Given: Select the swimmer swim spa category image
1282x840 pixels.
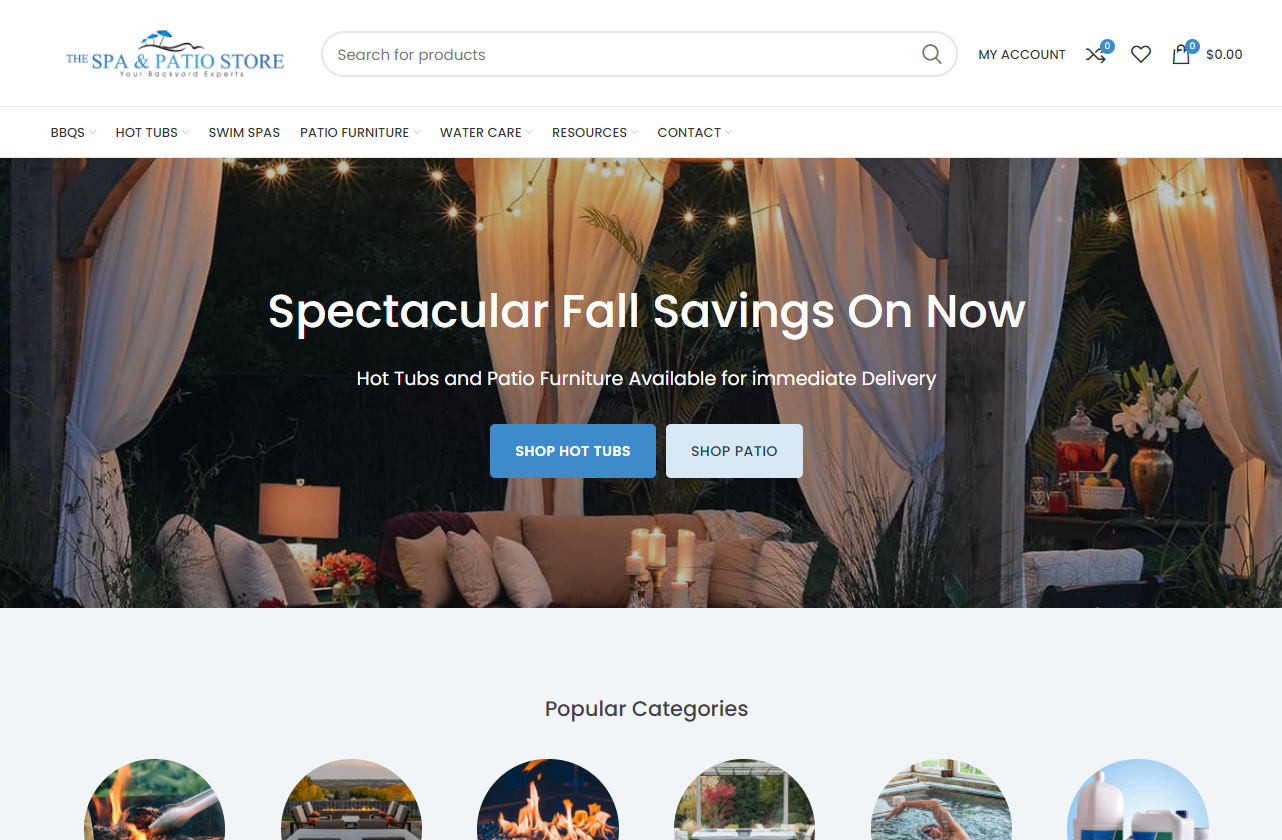Looking at the screenshot, I should pyautogui.click(x=941, y=799).
